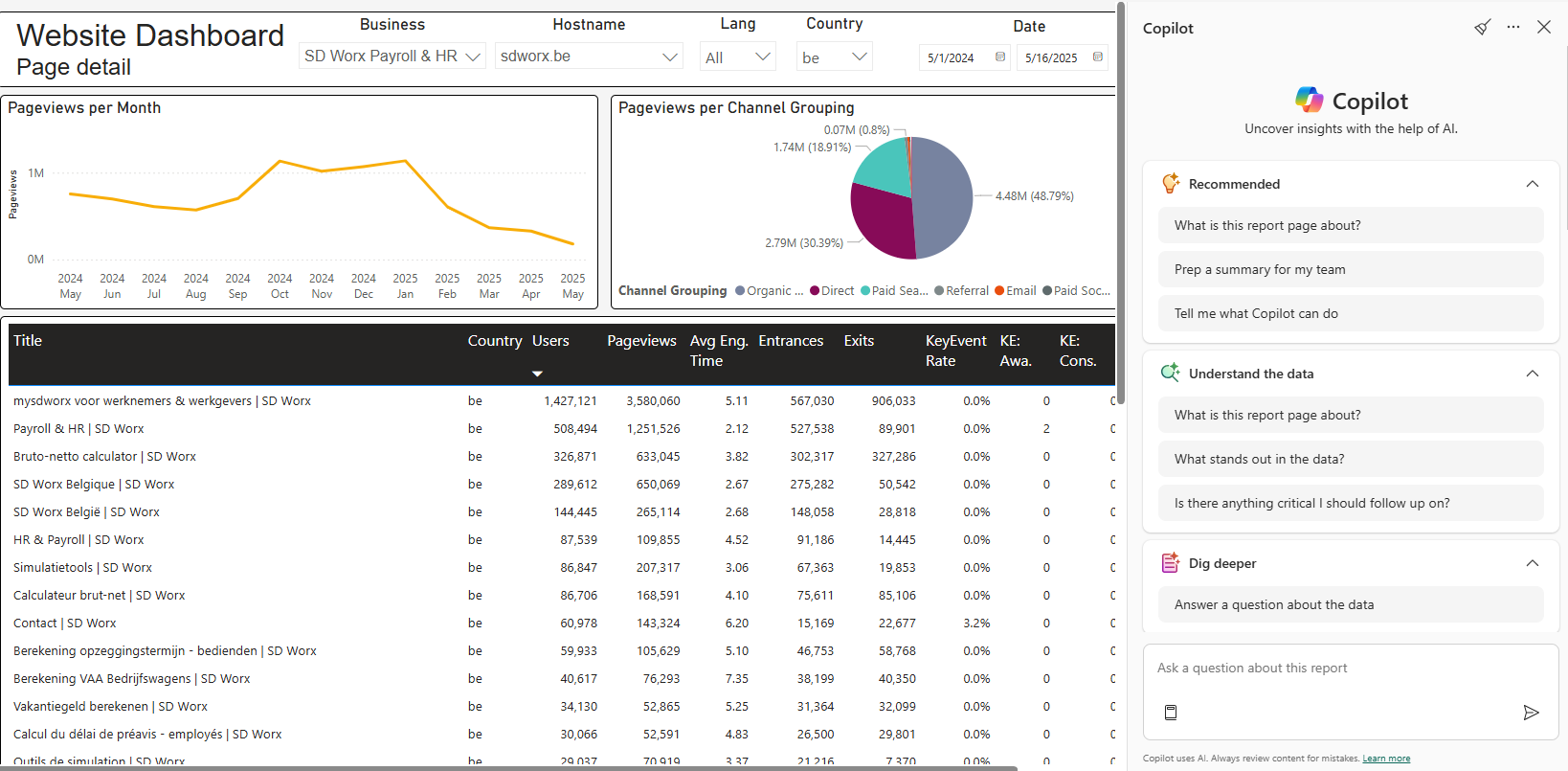Open start date calendar picker icon
The image size is (1568, 771).
click(x=1000, y=57)
